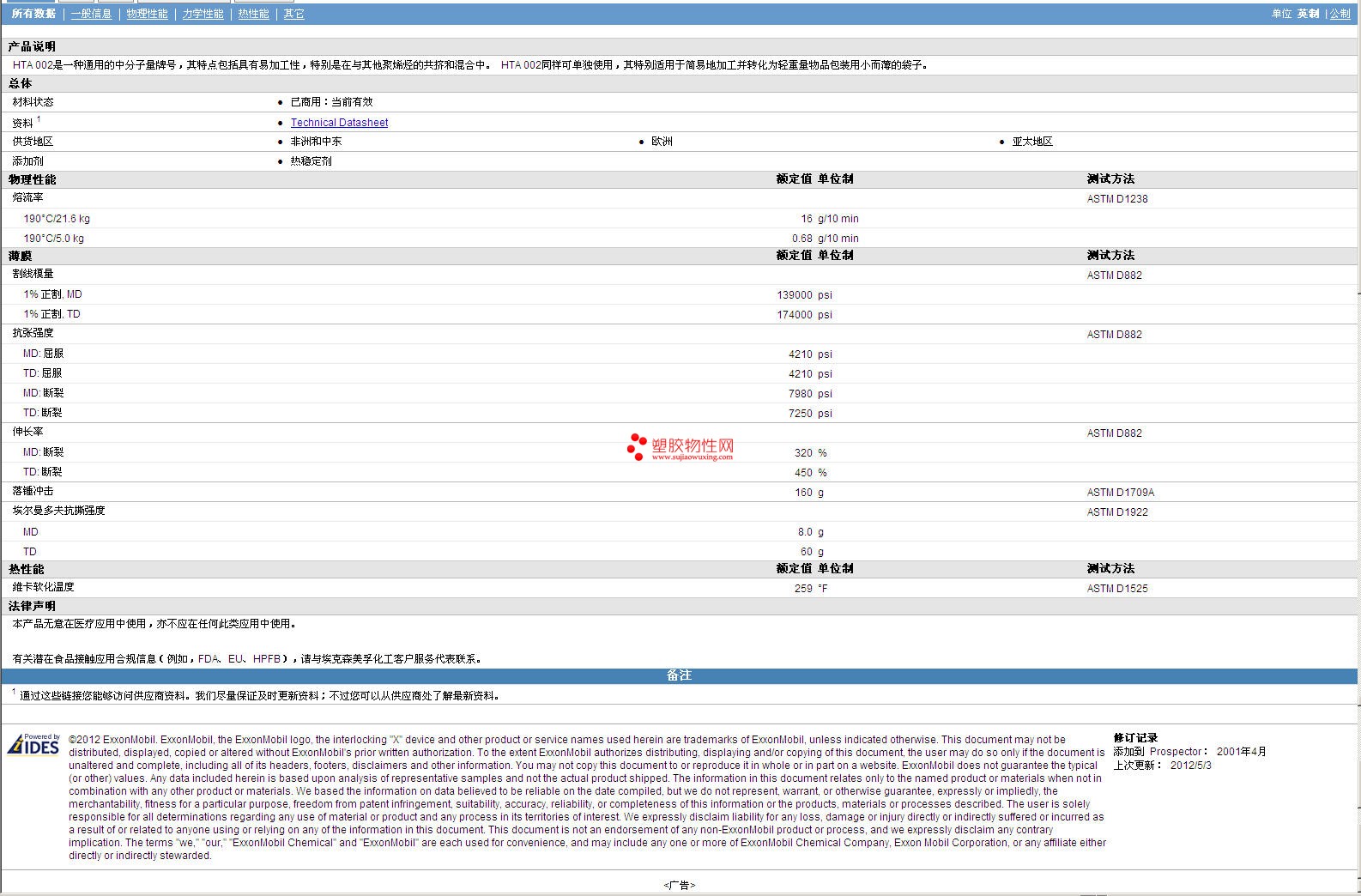
Task: Select the 190°C/5.0 kg condition row
Action: click(x=53, y=239)
